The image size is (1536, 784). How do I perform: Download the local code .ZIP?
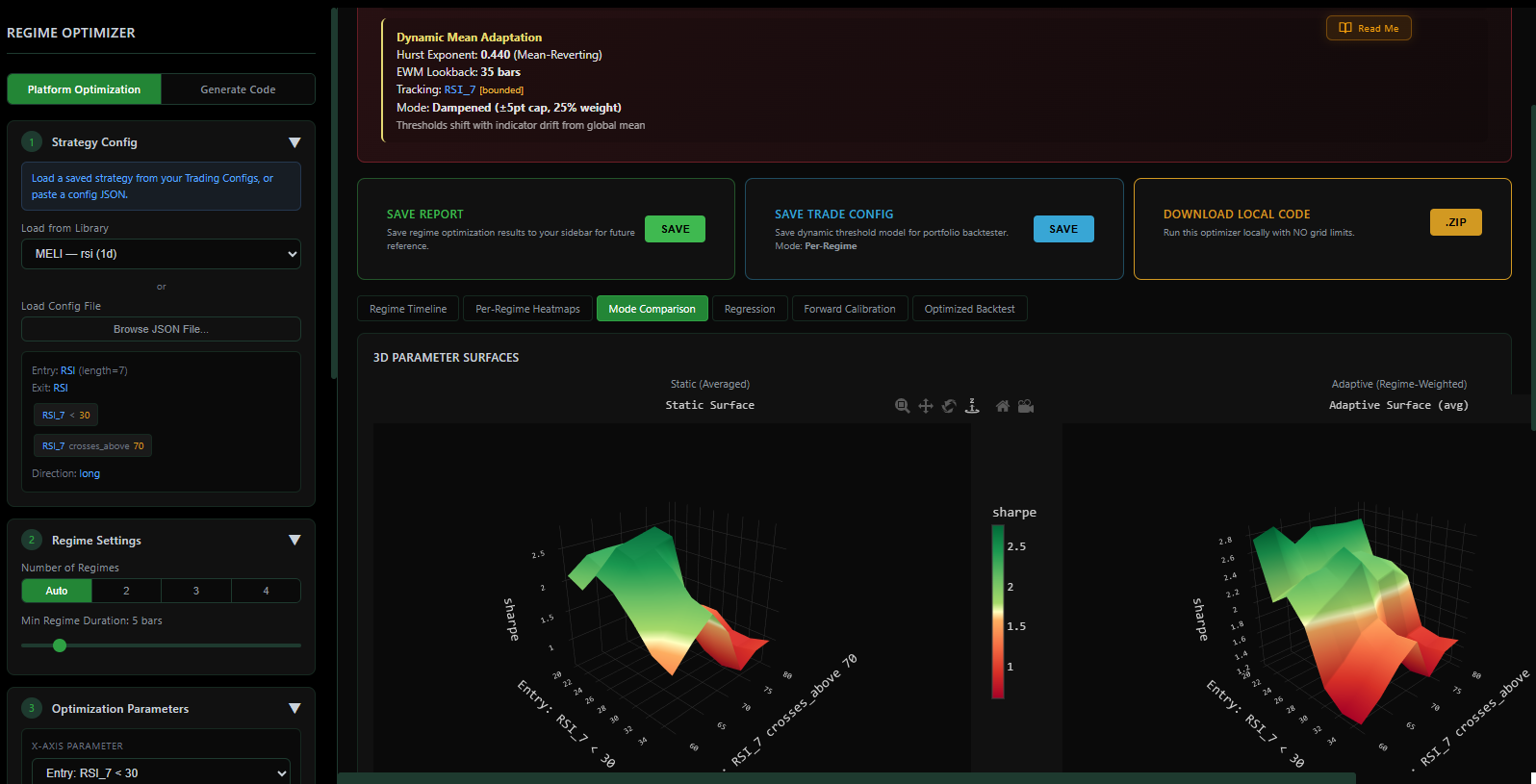tap(1455, 222)
